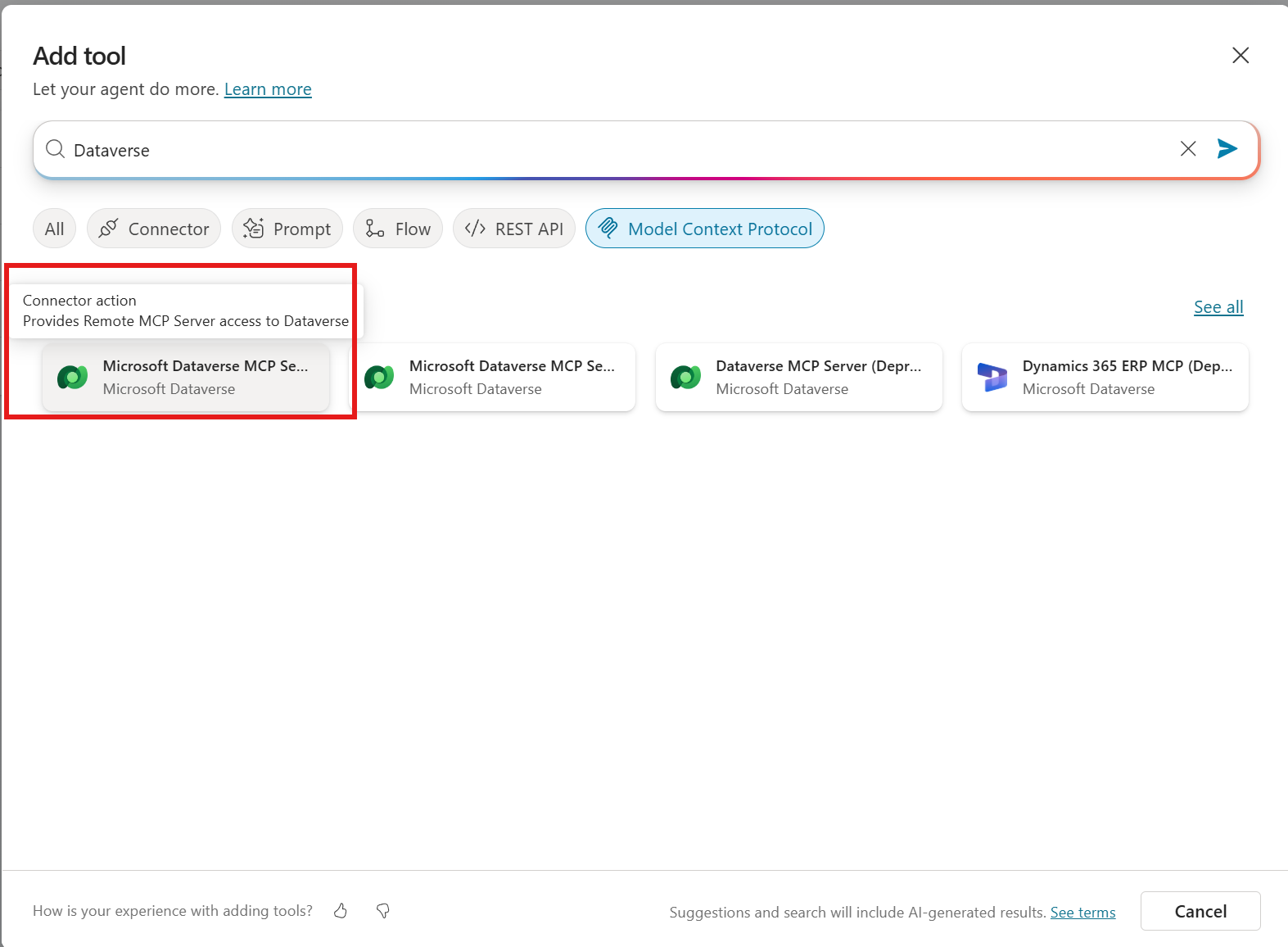Click the Flow branch icon
The height and width of the screenshot is (947, 1288).
375,229
